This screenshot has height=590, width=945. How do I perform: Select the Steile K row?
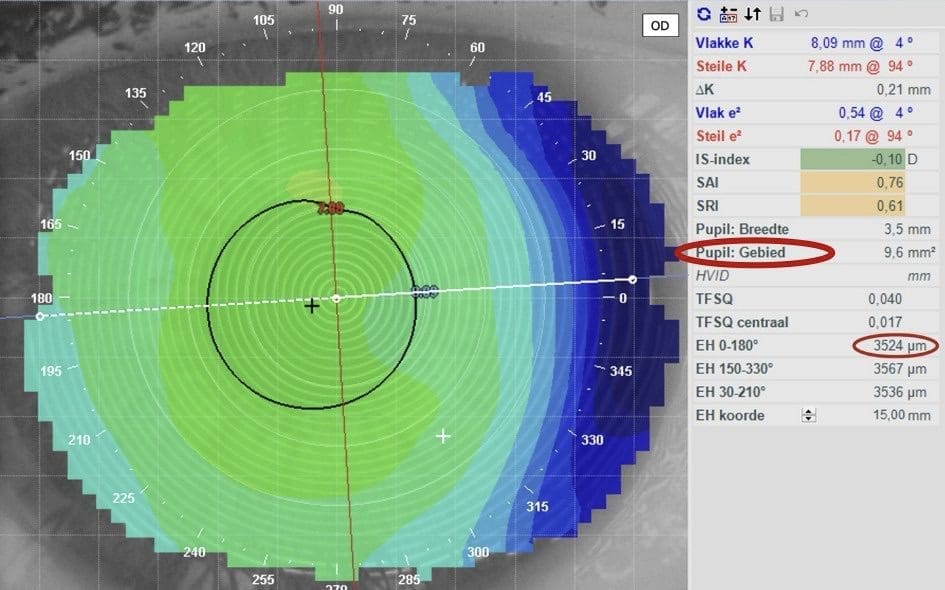point(816,67)
